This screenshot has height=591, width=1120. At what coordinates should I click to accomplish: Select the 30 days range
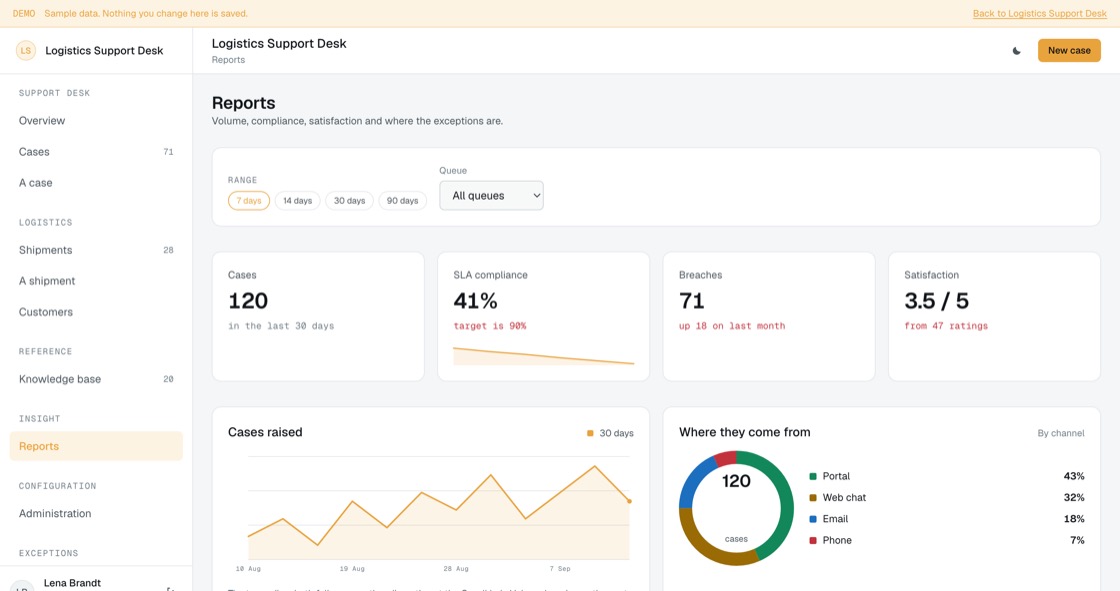[349, 201]
